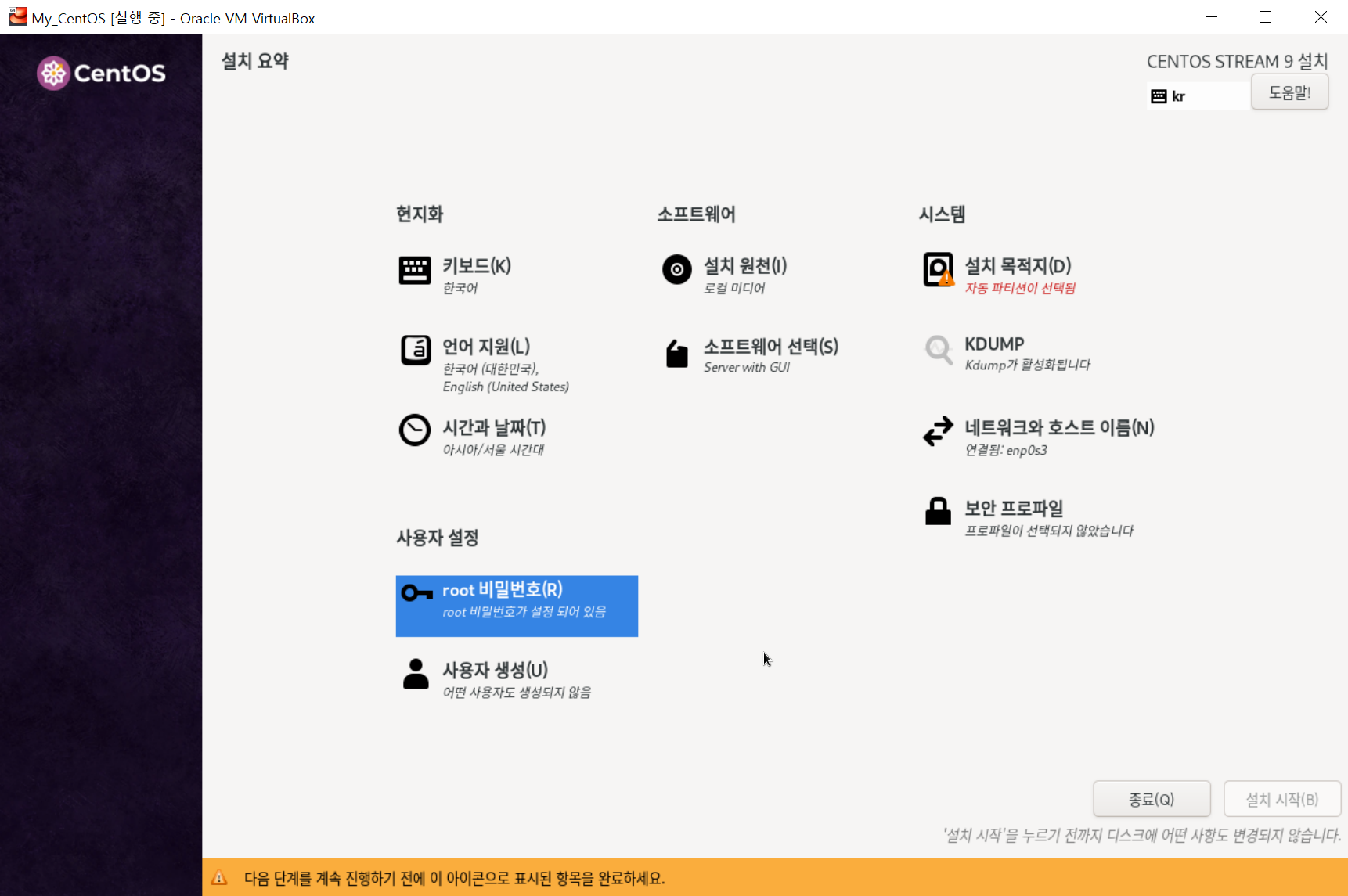Open 언어 지원(L) settings
Image resolution: width=1348 pixels, height=896 pixels.
click(486, 347)
